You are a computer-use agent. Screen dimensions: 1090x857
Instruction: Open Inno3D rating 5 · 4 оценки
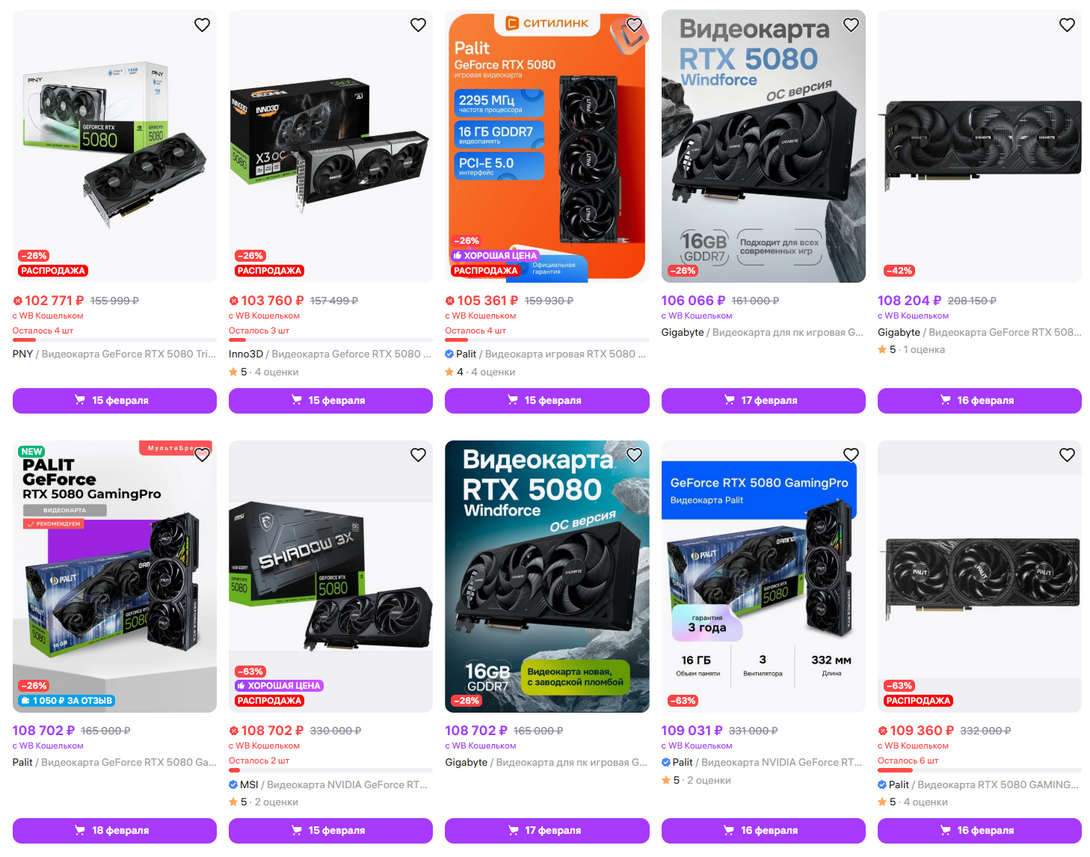pyautogui.click(x=263, y=372)
